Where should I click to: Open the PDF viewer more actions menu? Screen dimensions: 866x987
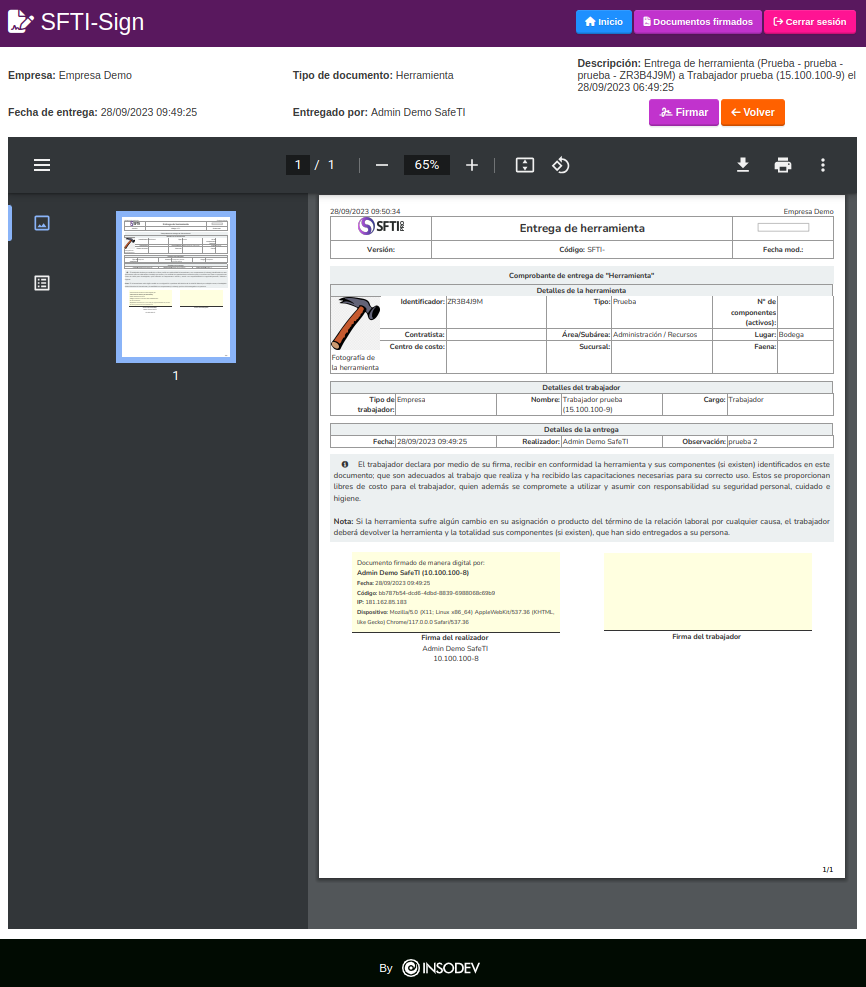click(823, 165)
